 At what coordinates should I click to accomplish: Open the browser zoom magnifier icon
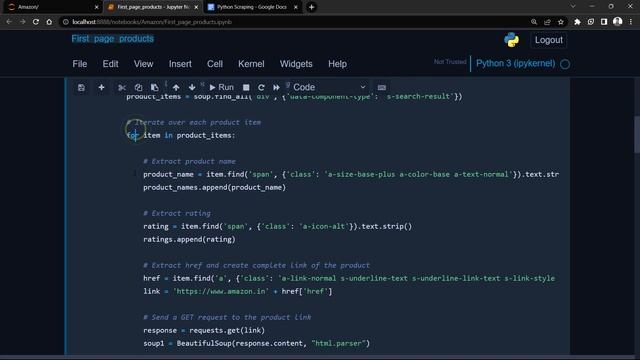coord(534,22)
